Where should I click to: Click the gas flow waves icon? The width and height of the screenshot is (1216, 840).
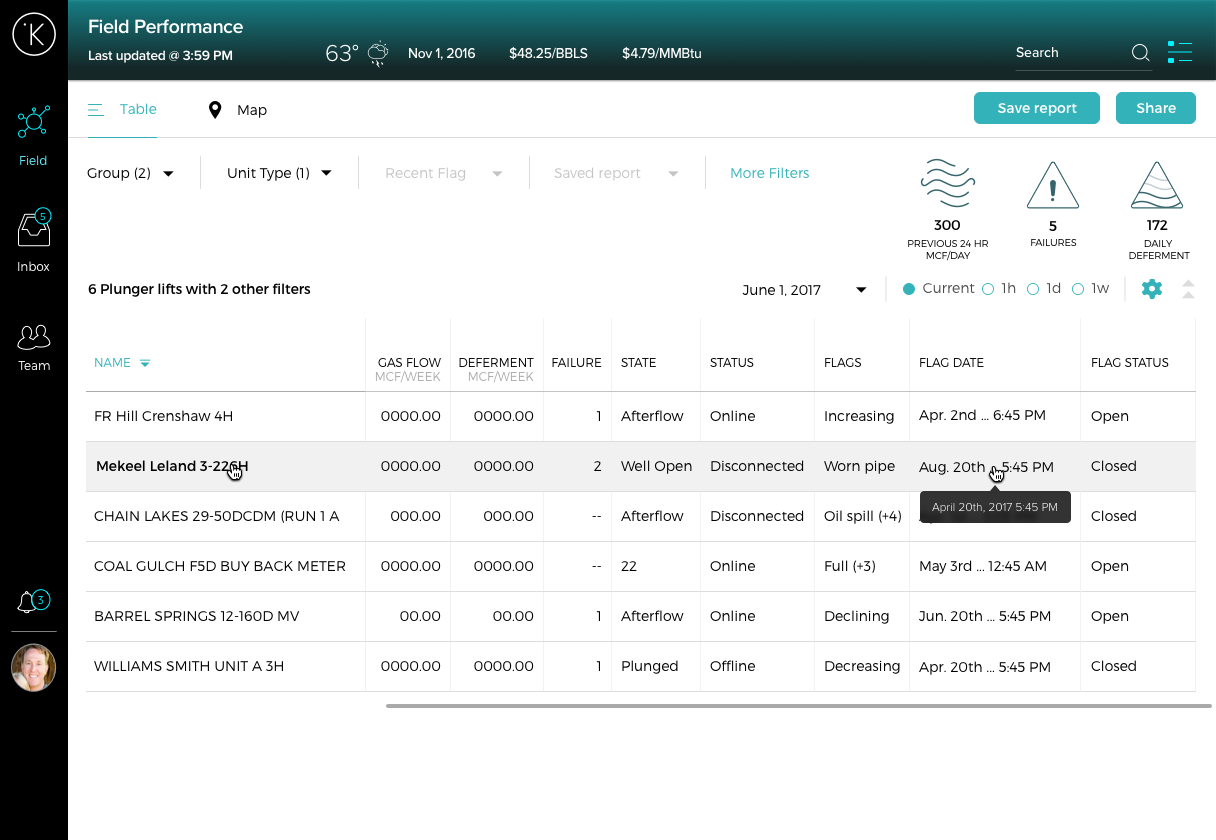tap(947, 184)
